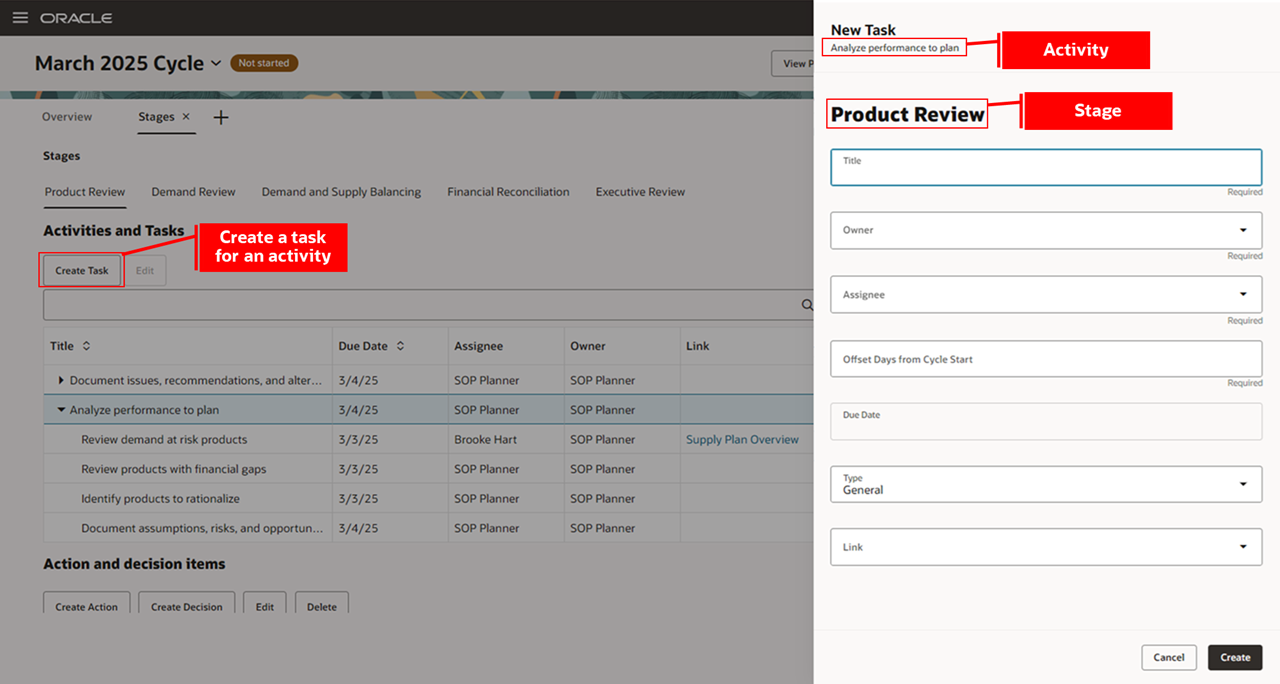Collapse the Analyze performance to plan row
Image resolution: width=1280 pixels, height=684 pixels.
(61, 410)
